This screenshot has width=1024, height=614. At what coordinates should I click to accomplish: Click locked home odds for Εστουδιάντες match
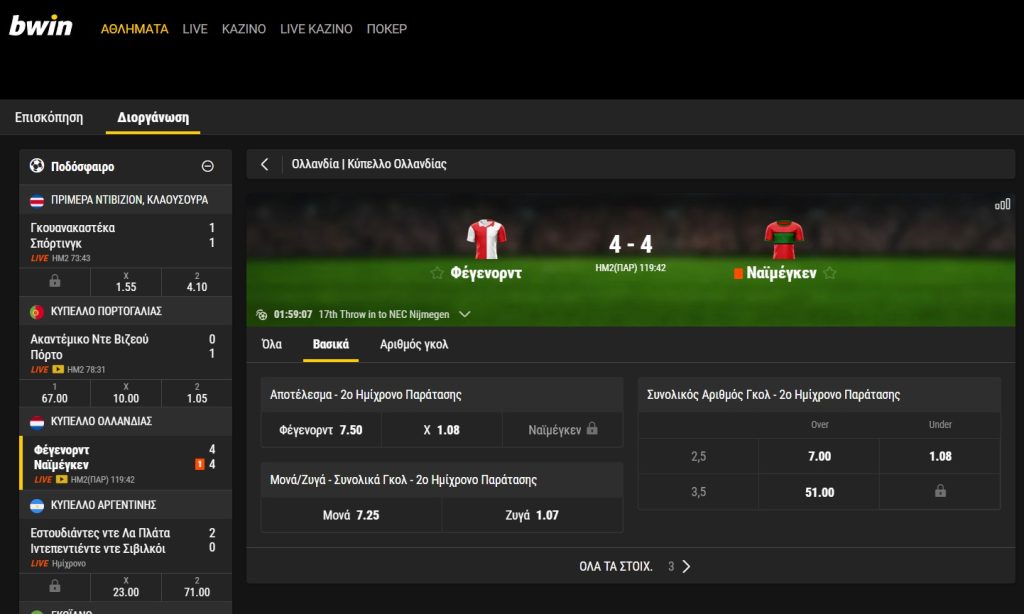55,587
